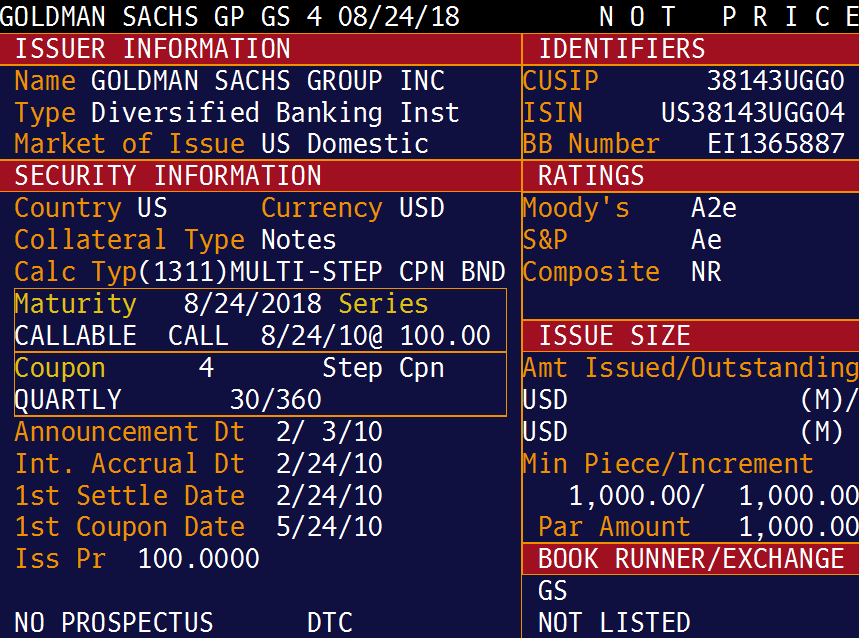The height and width of the screenshot is (638, 859).
Task: Click the ISSUE SIZE section header
Action: click(x=691, y=336)
